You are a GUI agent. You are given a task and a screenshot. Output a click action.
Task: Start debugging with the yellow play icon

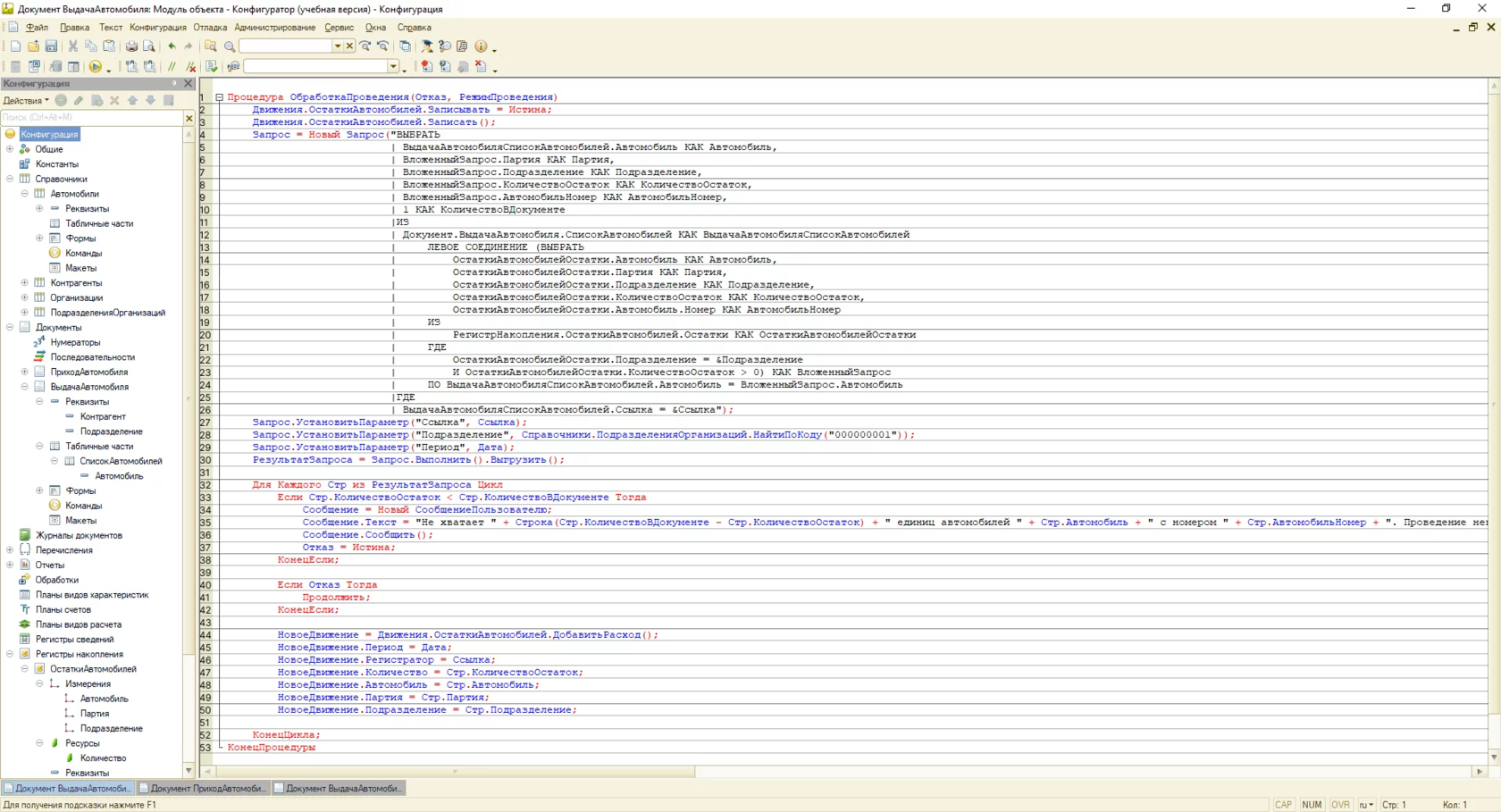click(95, 67)
